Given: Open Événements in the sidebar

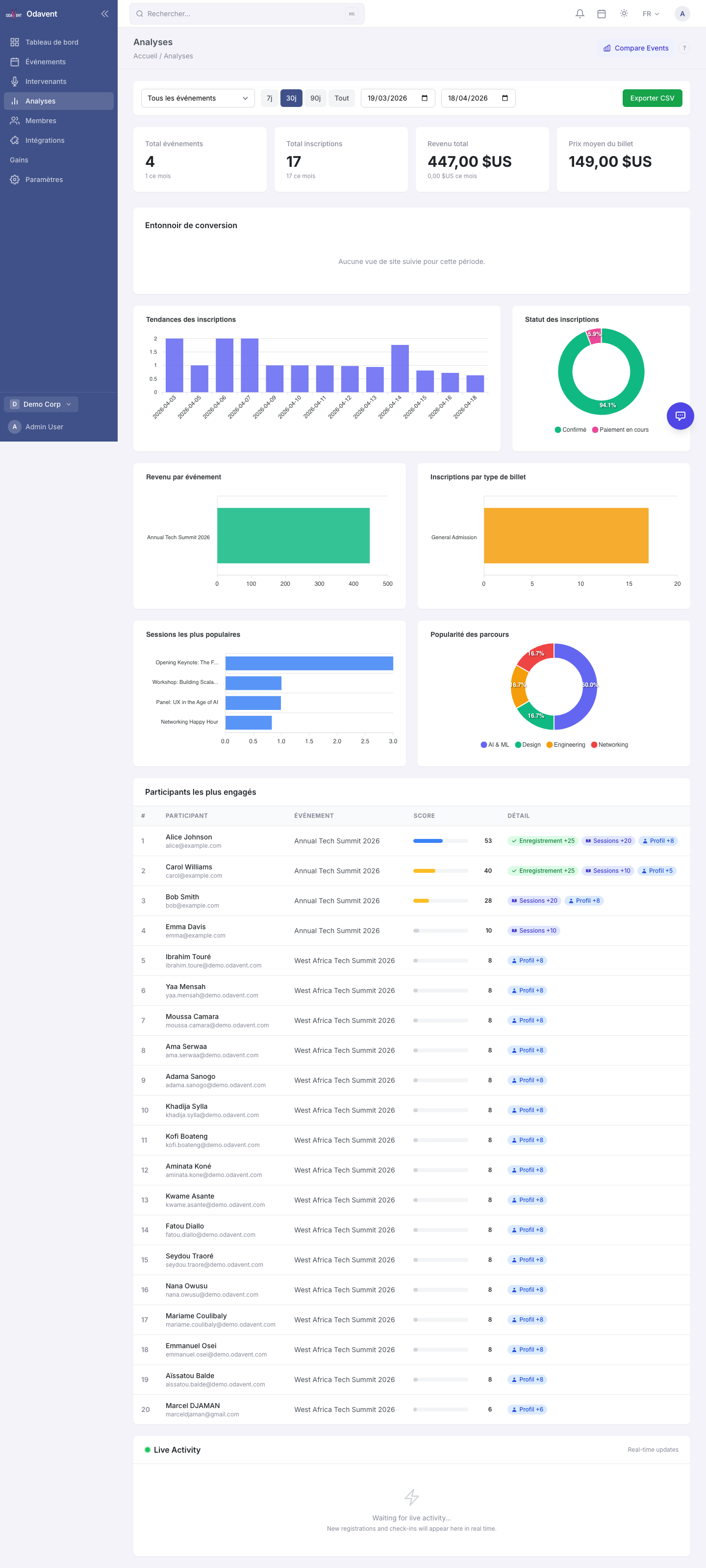Looking at the screenshot, I should pyautogui.click(x=58, y=61).
